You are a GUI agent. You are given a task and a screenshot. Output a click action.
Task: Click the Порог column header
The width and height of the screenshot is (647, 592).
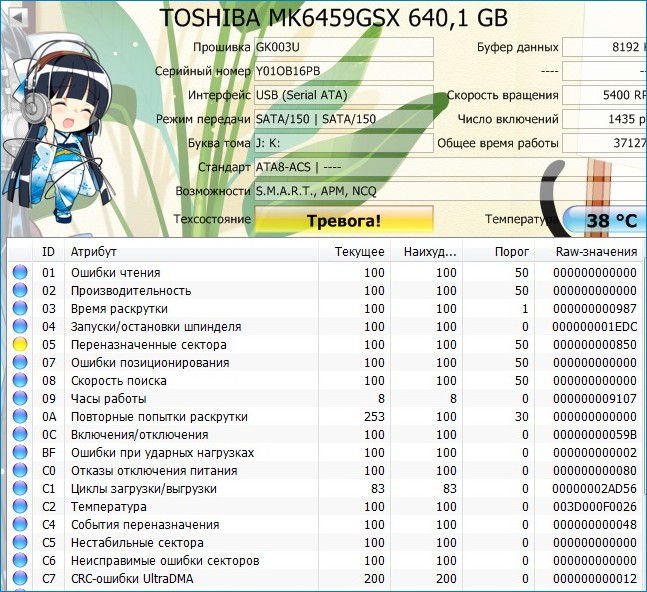click(x=512, y=252)
